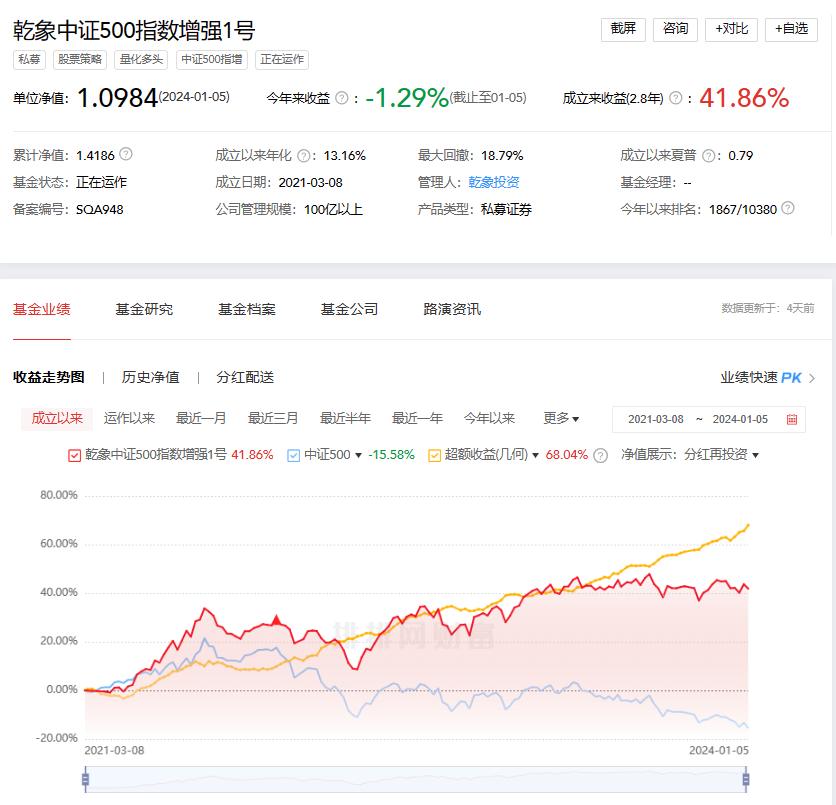Viewport: 836px width, 805px height.
Task: Click the chevron arrow after PK
Action: (x=812, y=379)
